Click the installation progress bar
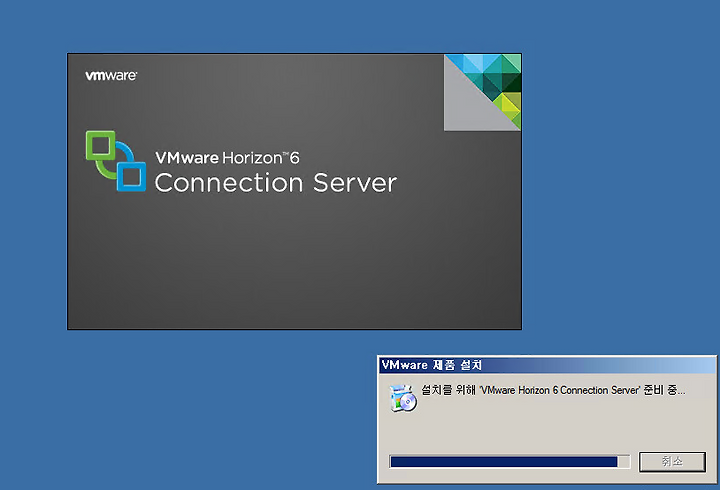 click(x=509, y=462)
